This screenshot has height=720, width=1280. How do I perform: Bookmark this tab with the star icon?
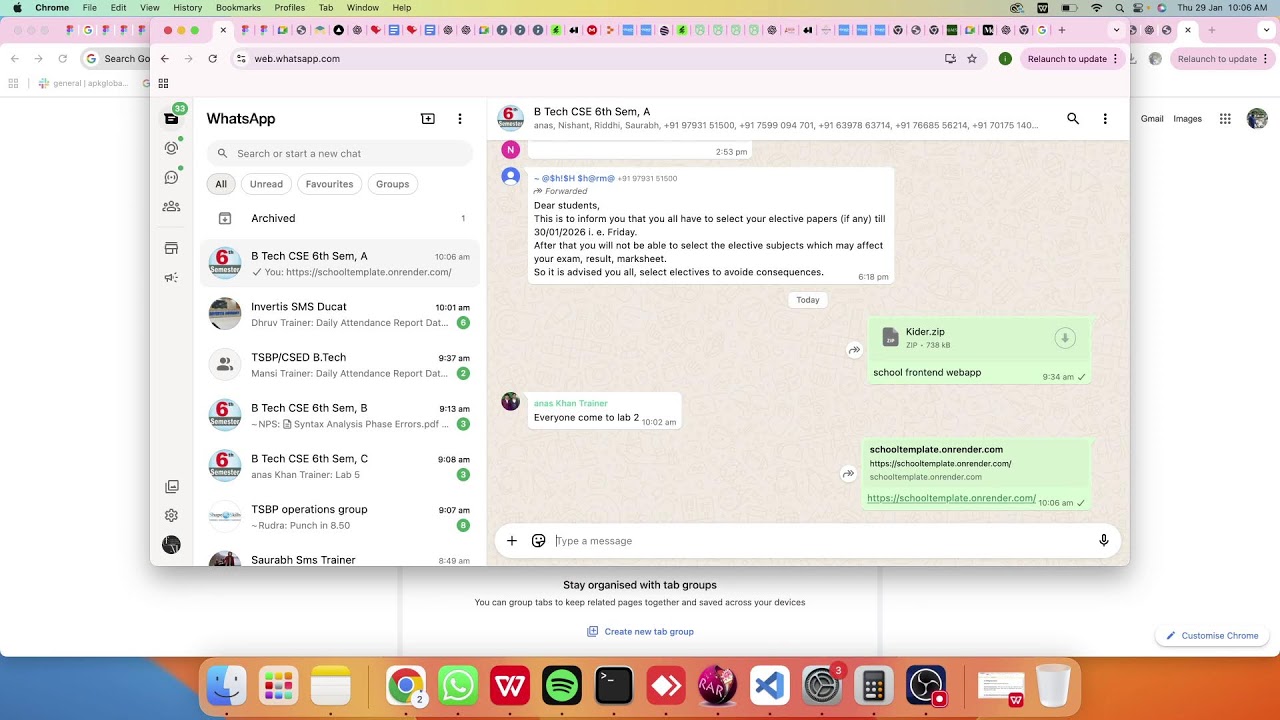tap(972, 59)
